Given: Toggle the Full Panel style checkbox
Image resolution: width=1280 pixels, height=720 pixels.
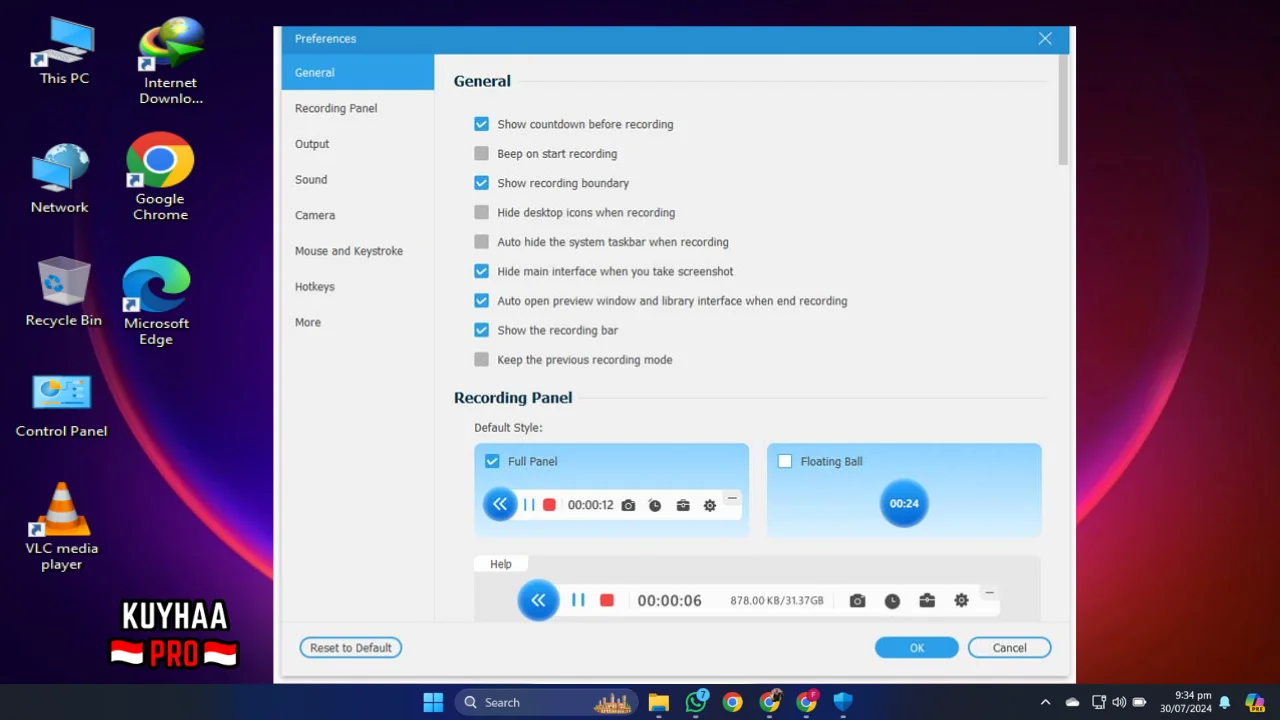Looking at the screenshot, I should coord(492,461).
